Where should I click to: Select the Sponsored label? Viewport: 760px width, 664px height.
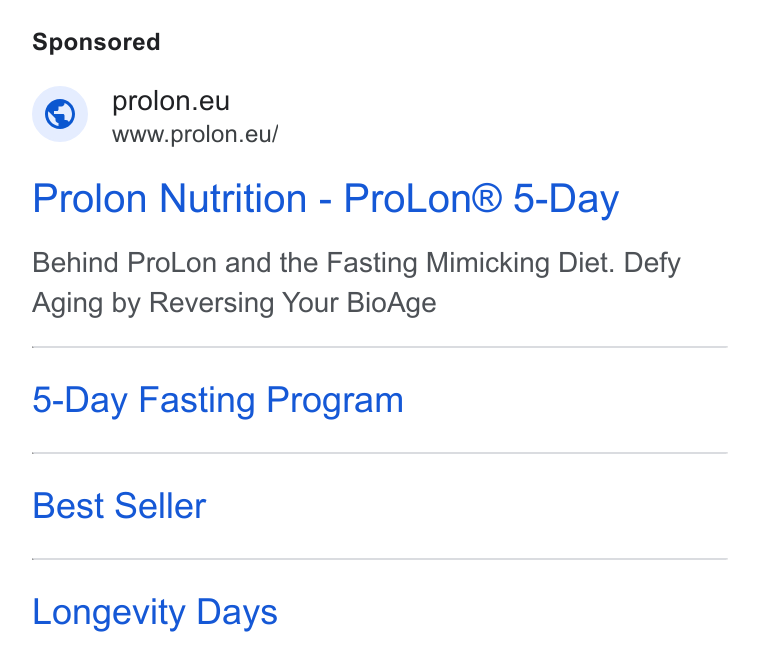(96, 42)
